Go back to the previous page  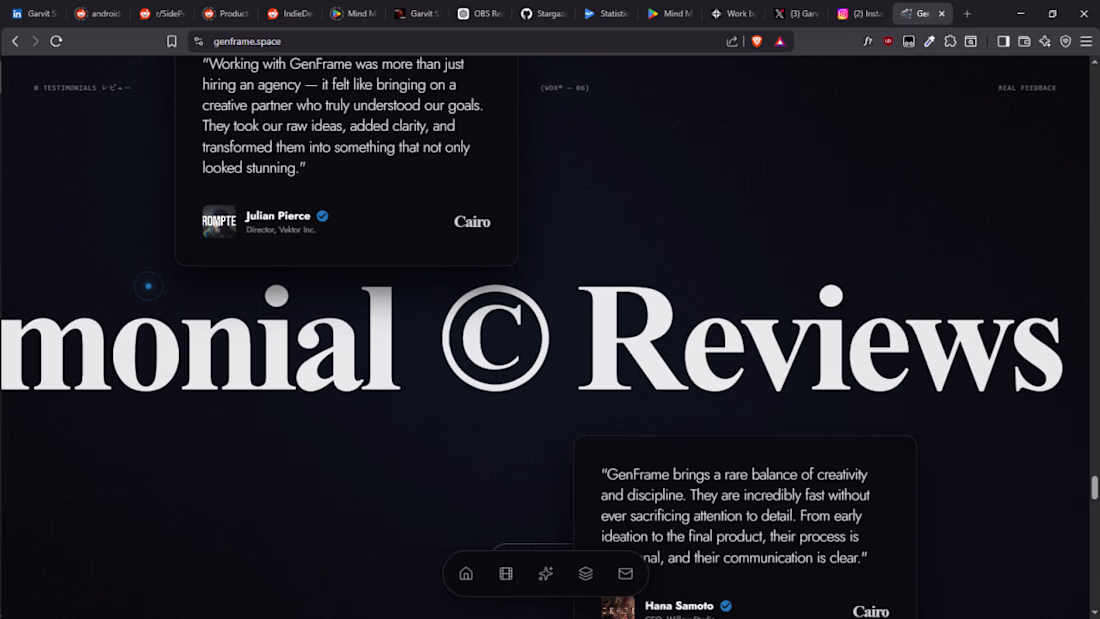point(15,41)
